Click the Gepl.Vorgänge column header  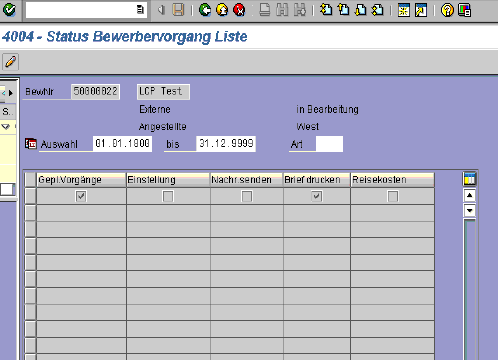[x=81, y=180]
